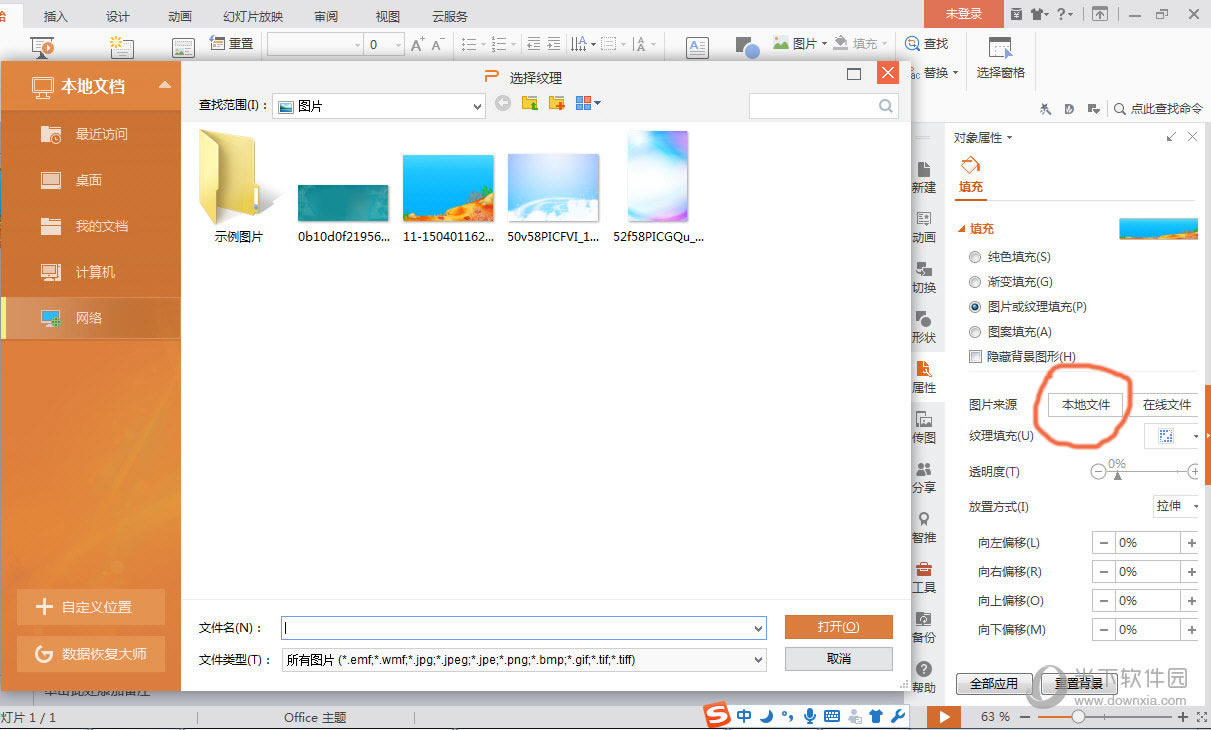This screenshot has height=730, width=1211.
Task: Decrease 向左偏移 value with minus
Action: pyautogui.click(x=1104, y=543)
